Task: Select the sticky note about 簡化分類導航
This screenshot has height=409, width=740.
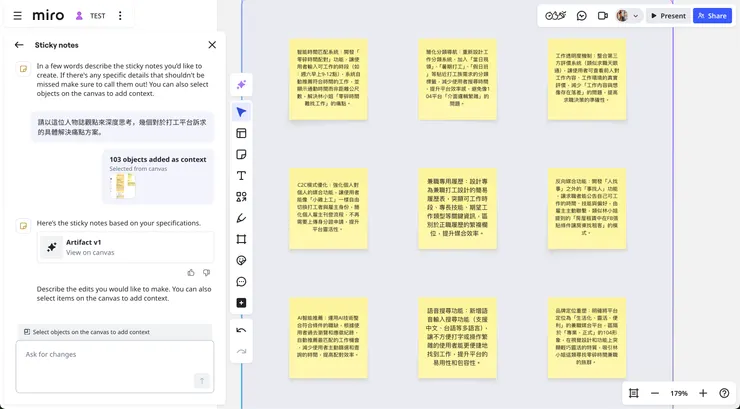Action: [x=457, y=79]
